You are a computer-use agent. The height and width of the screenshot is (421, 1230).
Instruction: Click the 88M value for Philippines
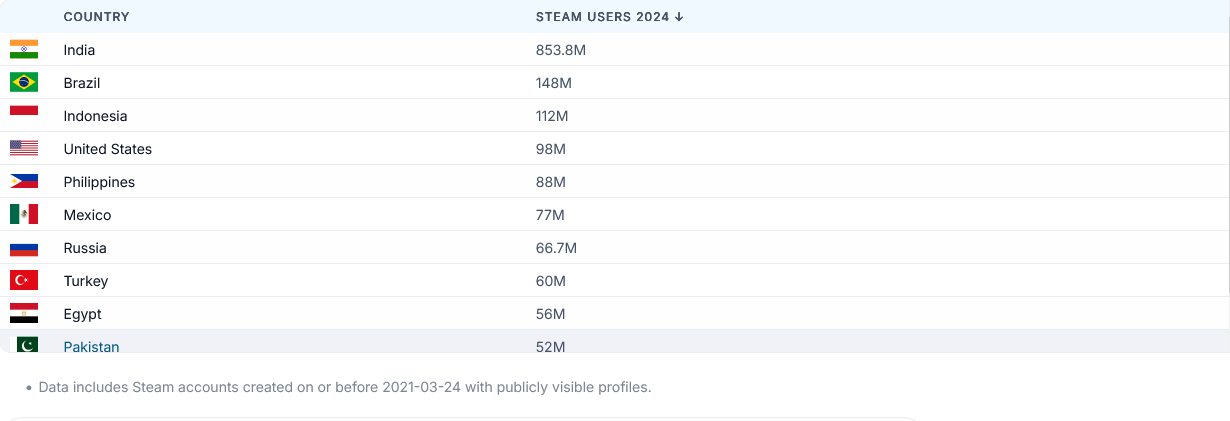pos(551,182)
